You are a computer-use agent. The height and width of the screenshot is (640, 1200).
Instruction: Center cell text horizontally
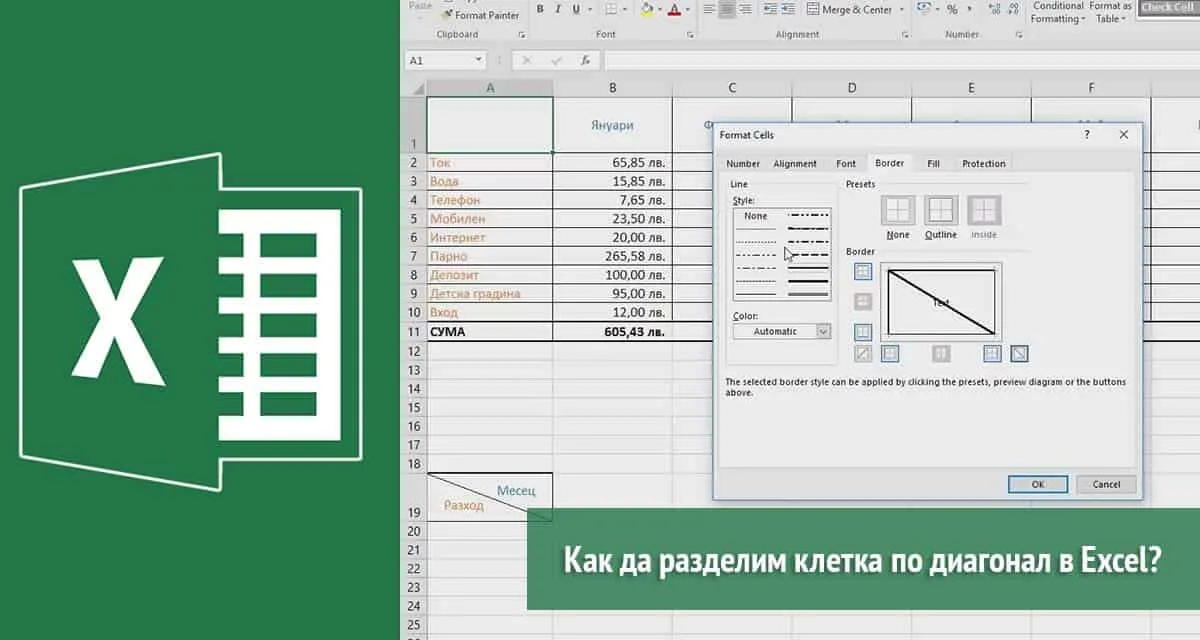(727, 9)
